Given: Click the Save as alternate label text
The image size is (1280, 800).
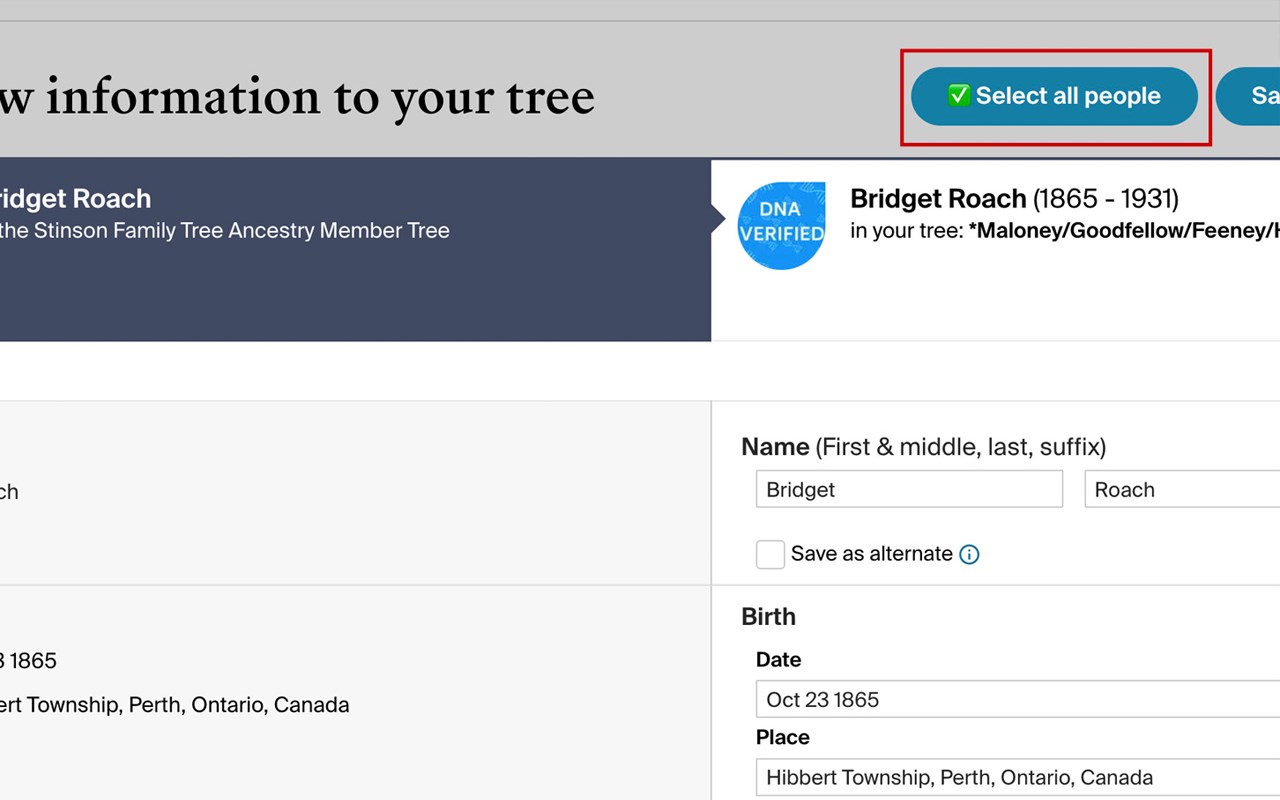Looking at the screenshot, I should 871,554.
